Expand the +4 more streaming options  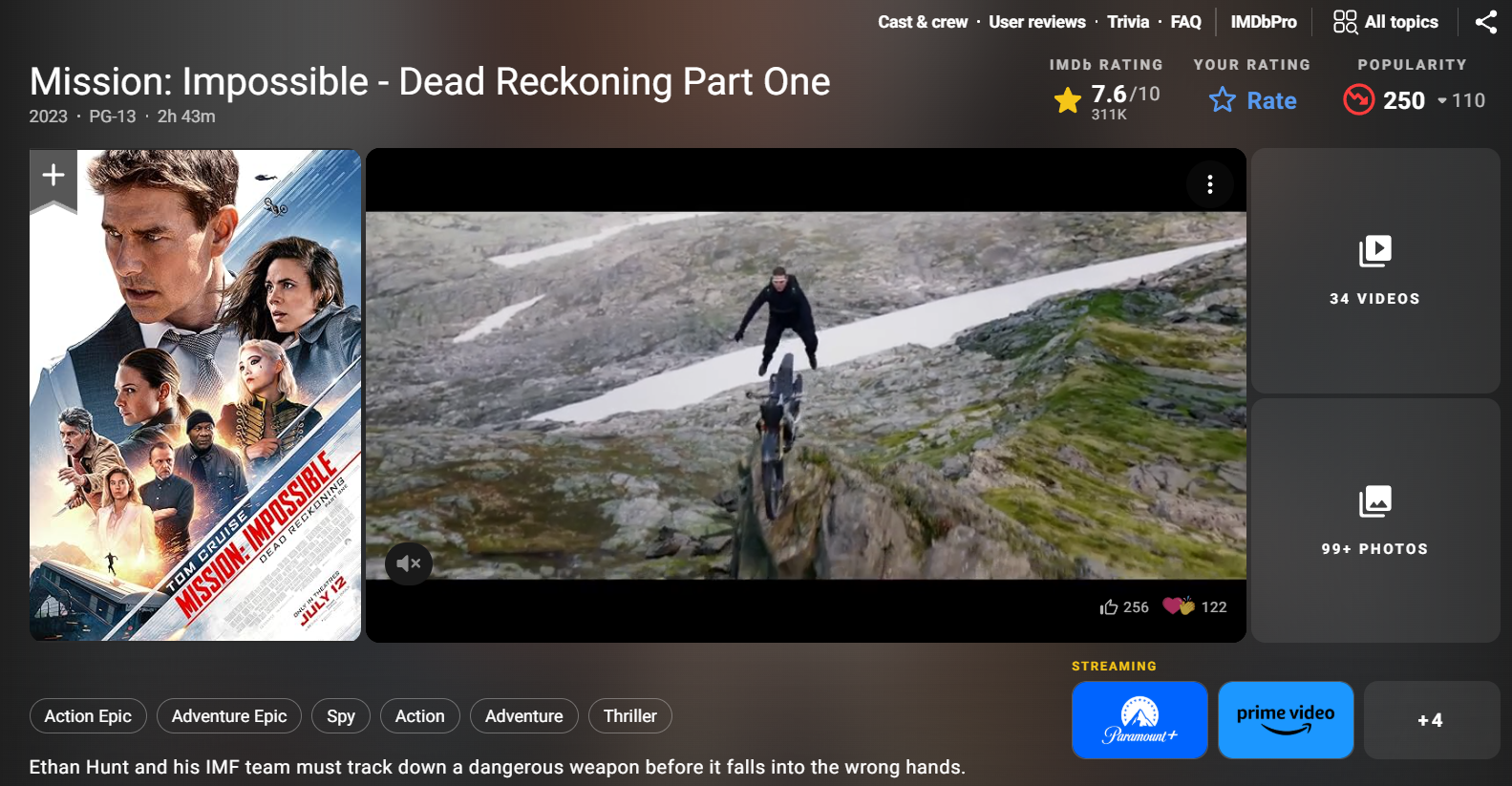coord(1430,720)
